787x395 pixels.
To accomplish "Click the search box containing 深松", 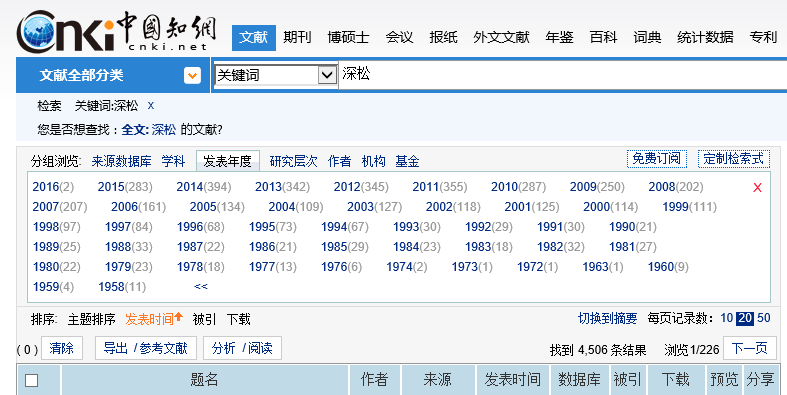I will point(562,74).
